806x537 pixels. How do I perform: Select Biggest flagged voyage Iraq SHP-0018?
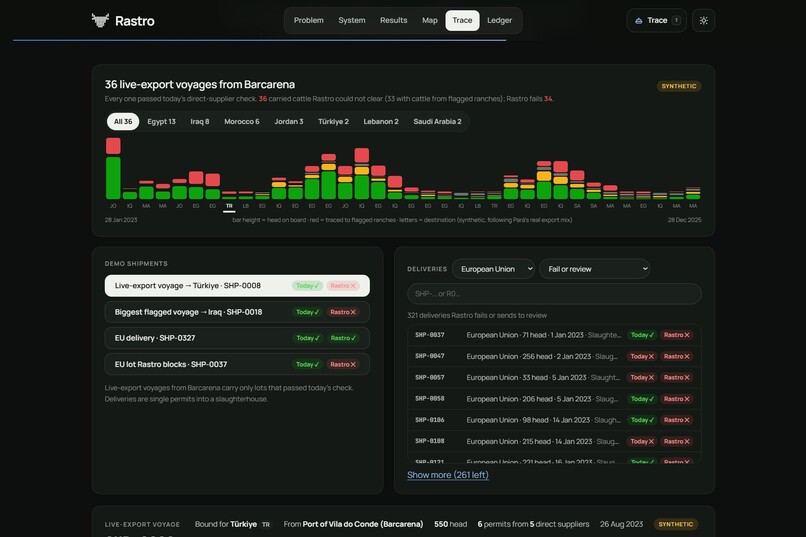[x=237, y=312]
